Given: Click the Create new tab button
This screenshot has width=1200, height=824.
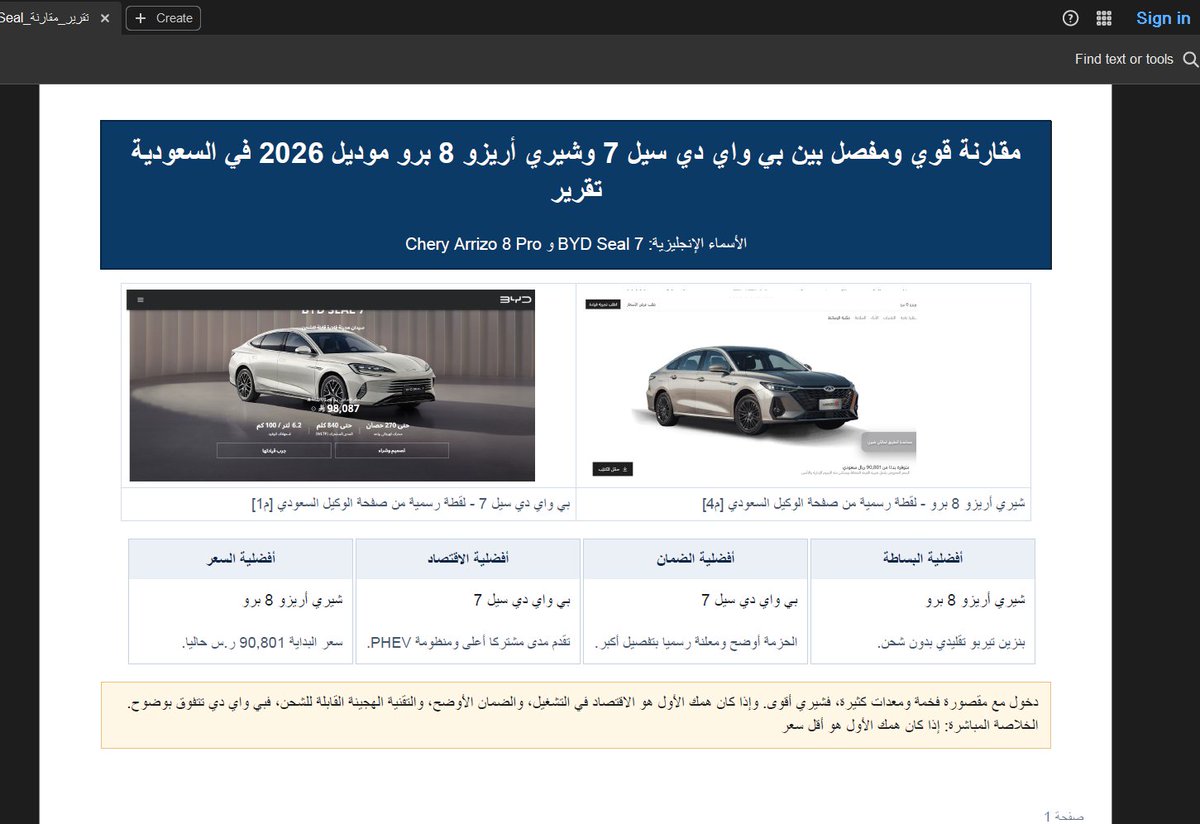Looking at the screenshot, I should coord(163,18).
